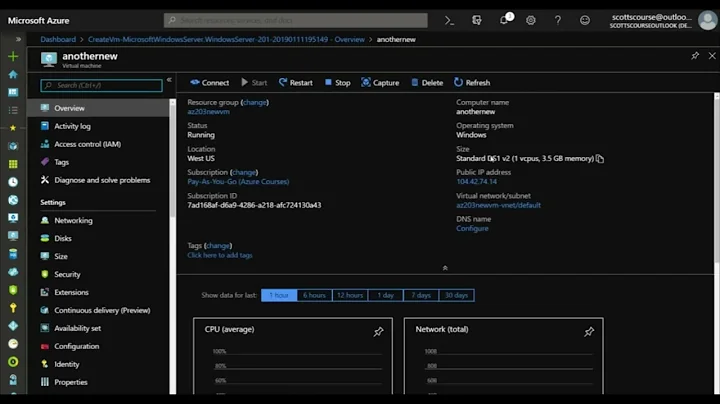Viewport: 720px width, 404px height.
Task: Open Cloud Shell from the top bar
Action: [449, 20]
